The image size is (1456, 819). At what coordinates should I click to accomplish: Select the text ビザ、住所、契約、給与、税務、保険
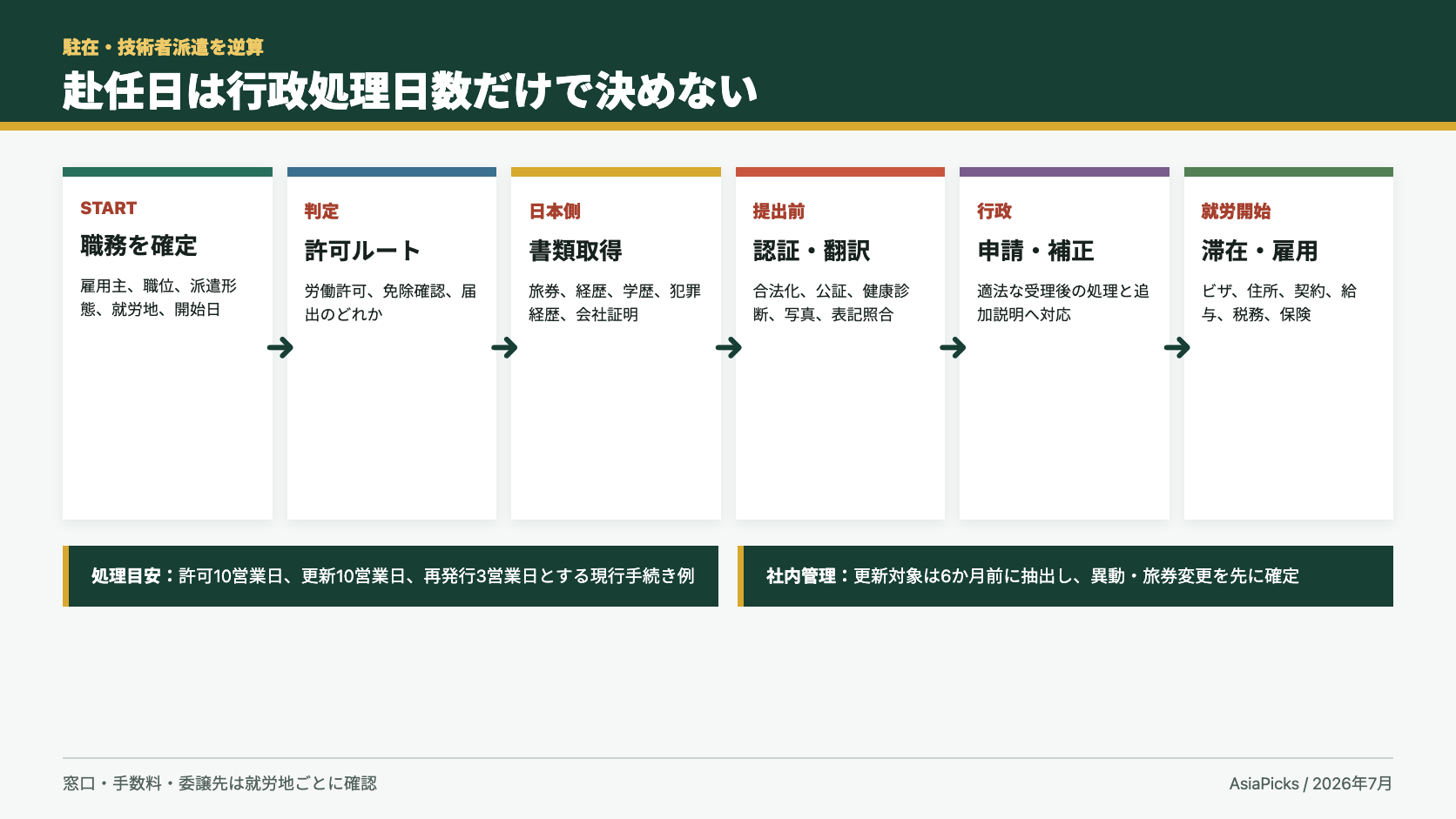[x=1279, y=303]
